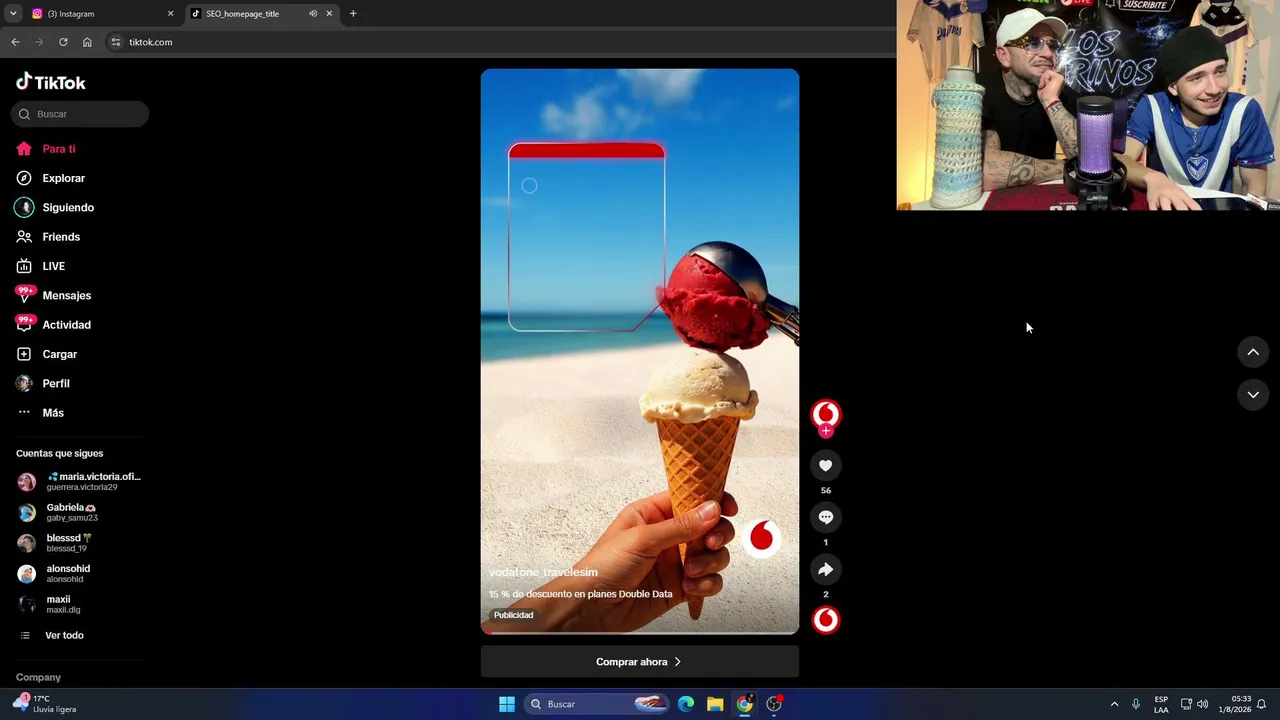Open comments on the Vodafone video

tap(825, 517)
